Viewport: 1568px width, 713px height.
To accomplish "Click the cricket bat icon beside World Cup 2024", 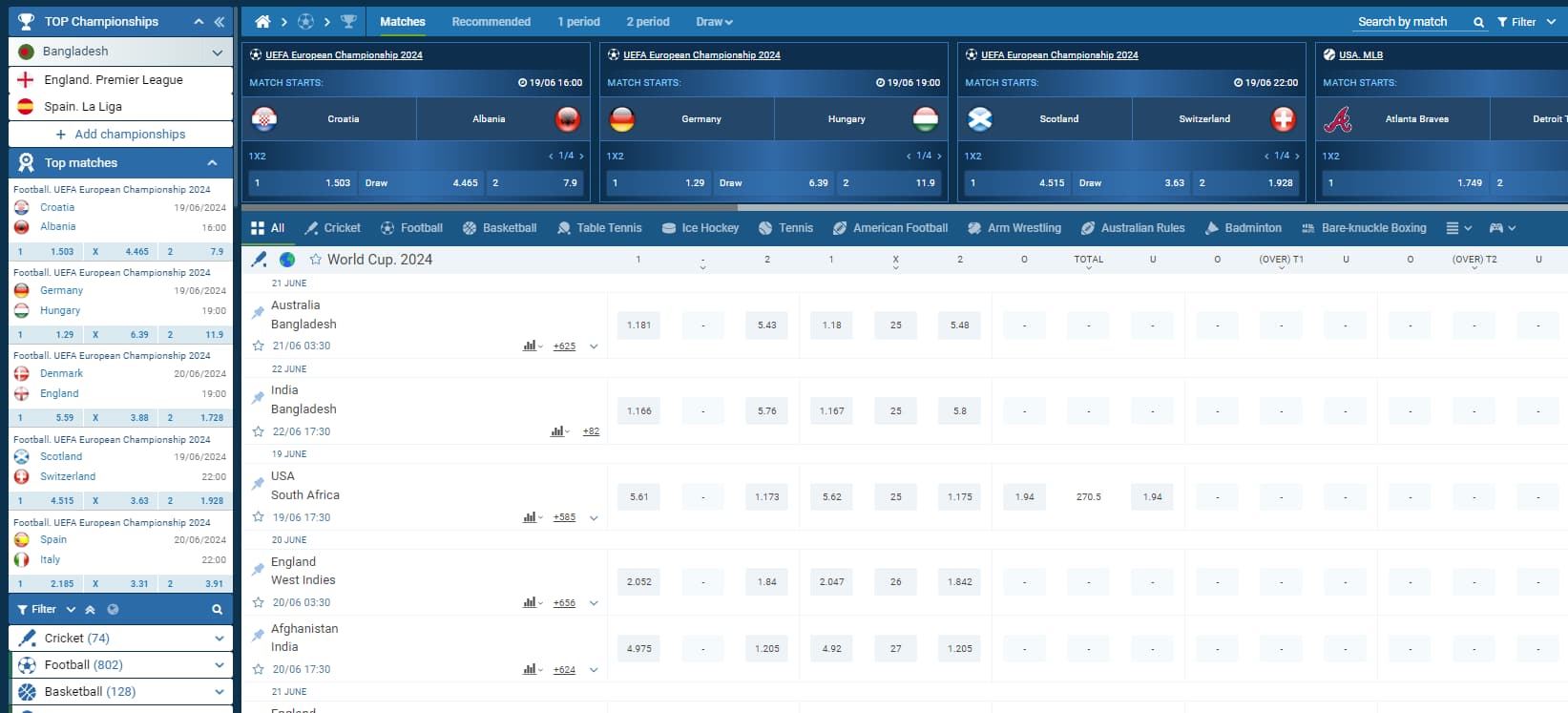I will pyautogui.click(x=259, y=259).
